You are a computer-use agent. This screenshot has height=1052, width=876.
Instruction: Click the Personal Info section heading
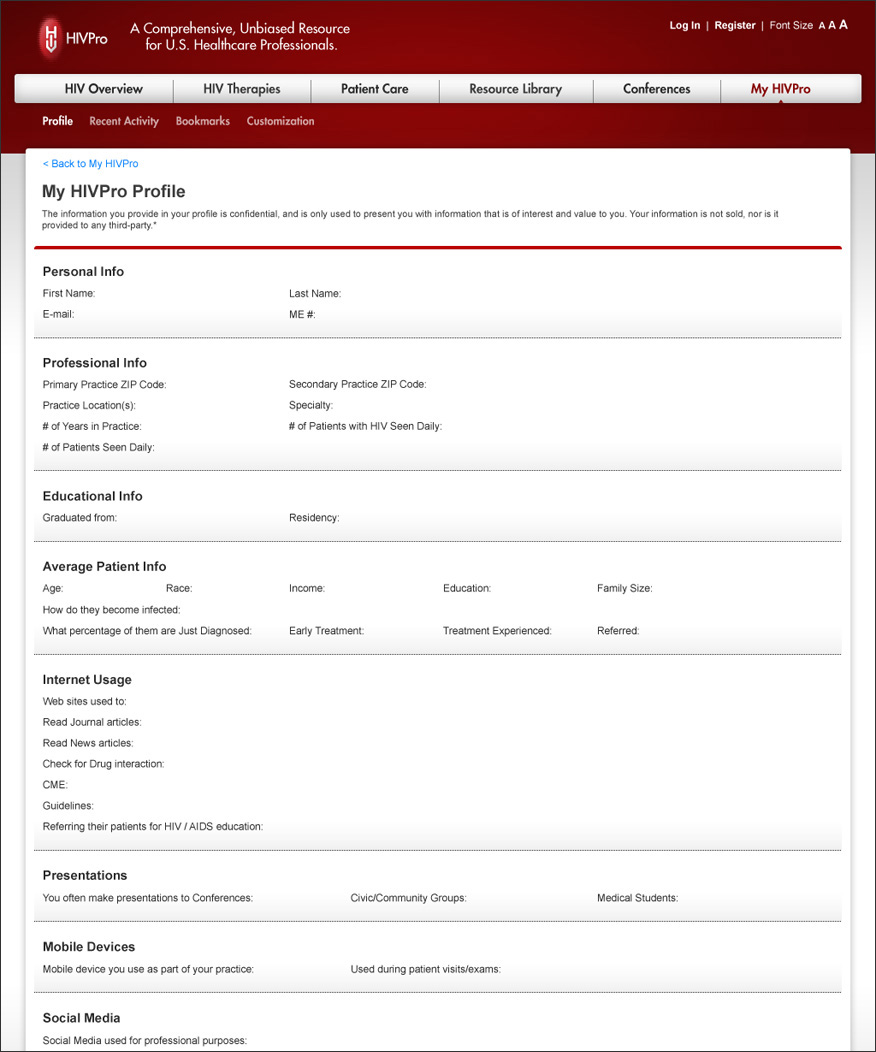coord(83,272)
